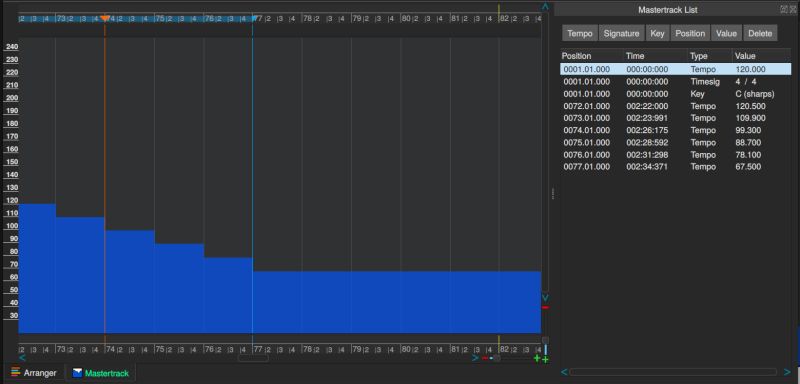Select the Tempo 109.900 row
The height and width of the screenshot is (384, 800).
[x=676, y=118]
